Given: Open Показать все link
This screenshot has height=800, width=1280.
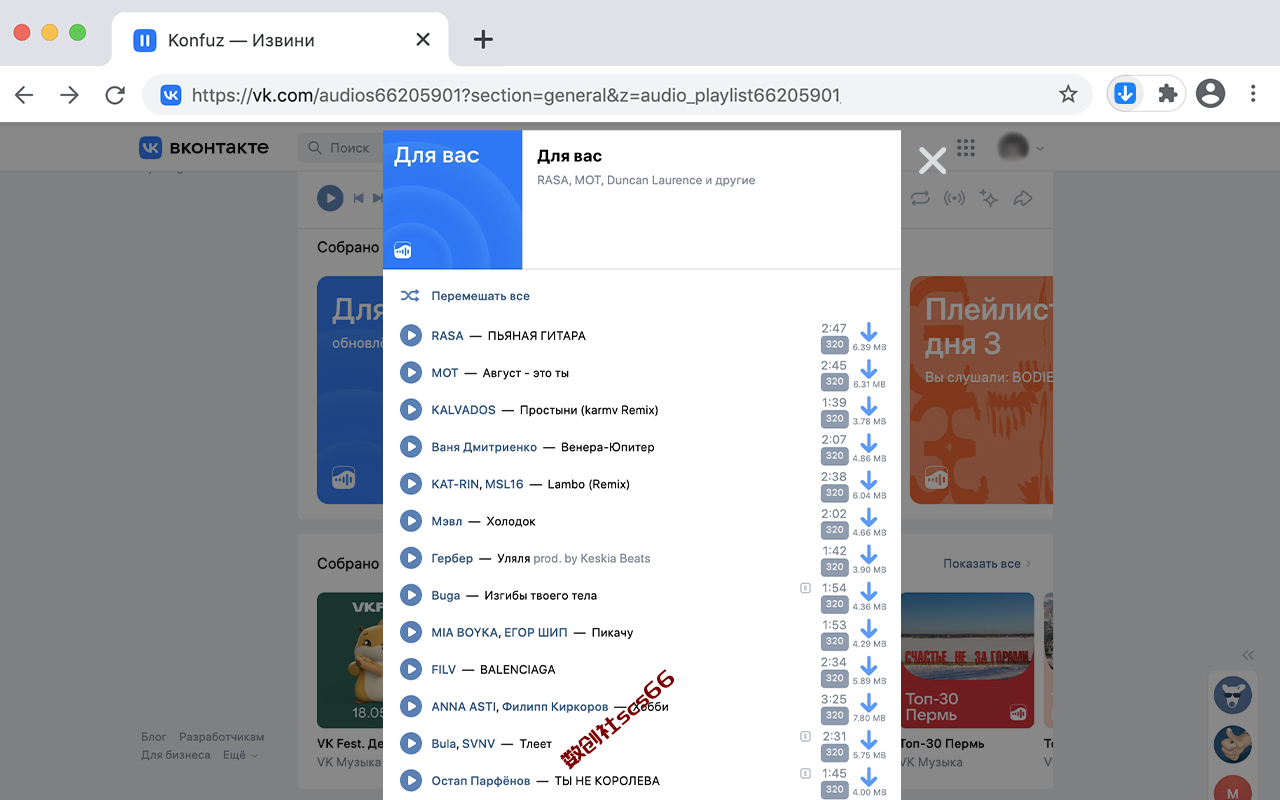Looking at the screenshot, I should [x=986, y=564].
